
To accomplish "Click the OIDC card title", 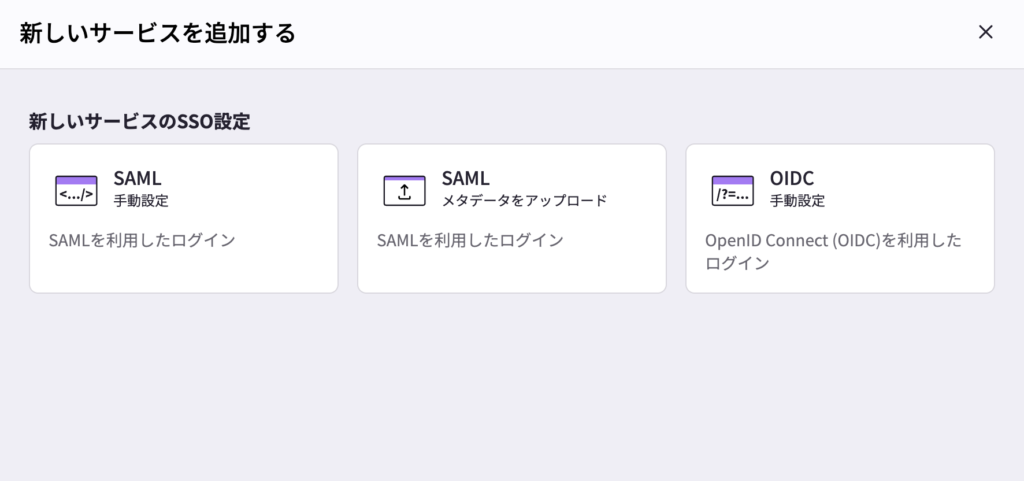I will point(792,178).
